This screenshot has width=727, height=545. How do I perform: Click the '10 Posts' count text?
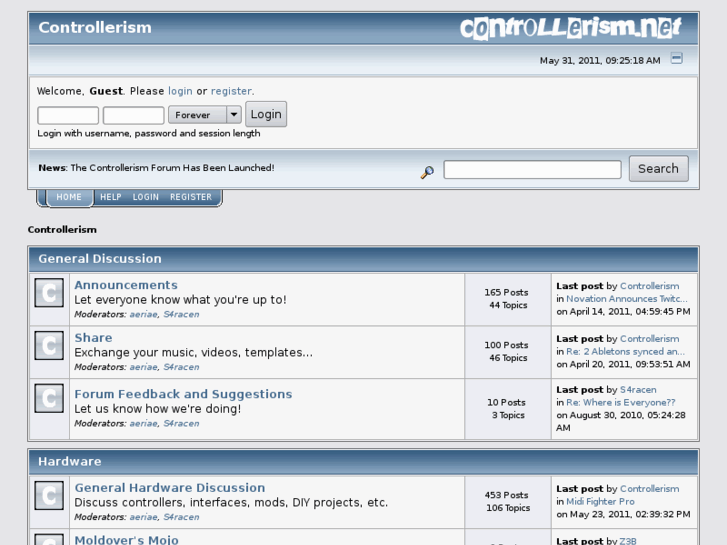[x=506, y=403]
